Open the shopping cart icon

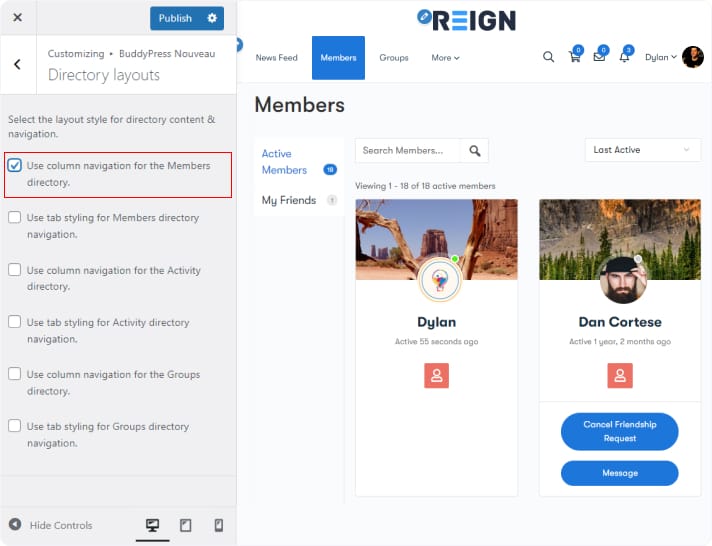click(575, 57)
